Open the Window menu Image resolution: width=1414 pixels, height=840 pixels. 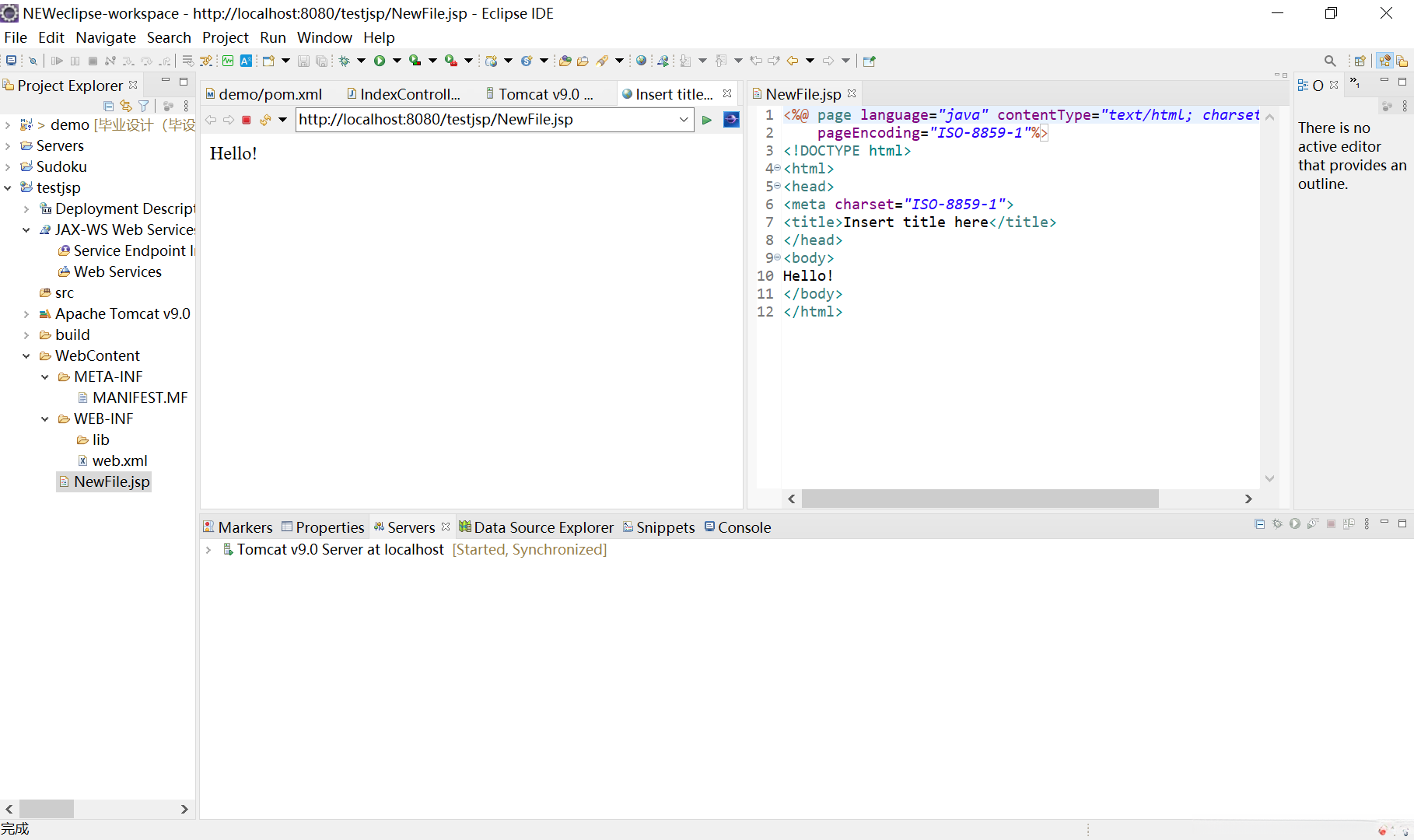pos(324,37)
